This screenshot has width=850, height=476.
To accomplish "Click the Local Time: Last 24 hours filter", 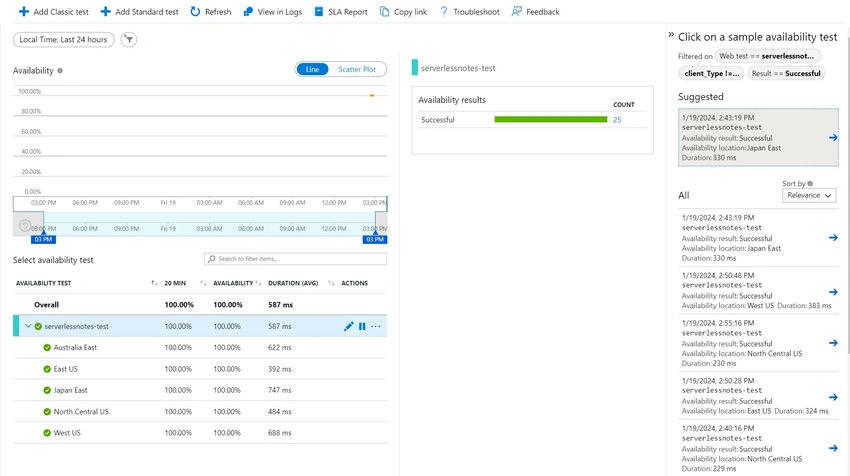I will pos(63,40).
